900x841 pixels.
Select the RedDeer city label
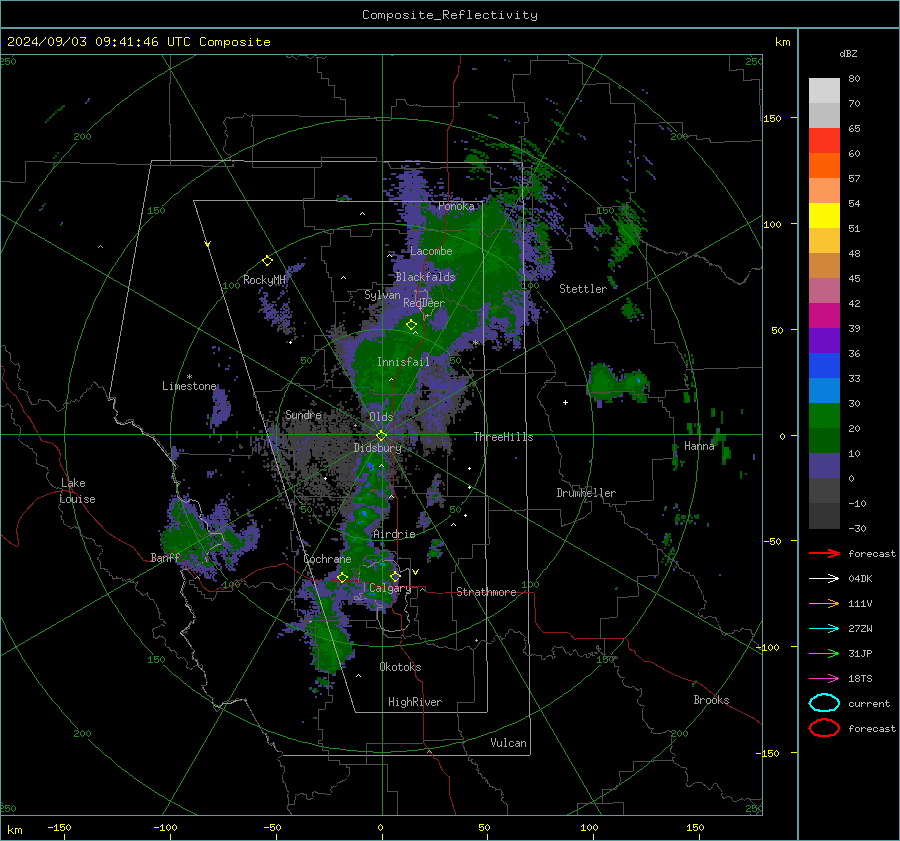[x=424, y=303]
